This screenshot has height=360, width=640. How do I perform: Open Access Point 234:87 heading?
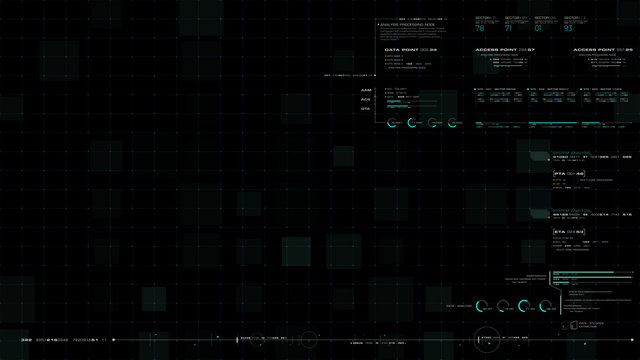tap(505, 50)
